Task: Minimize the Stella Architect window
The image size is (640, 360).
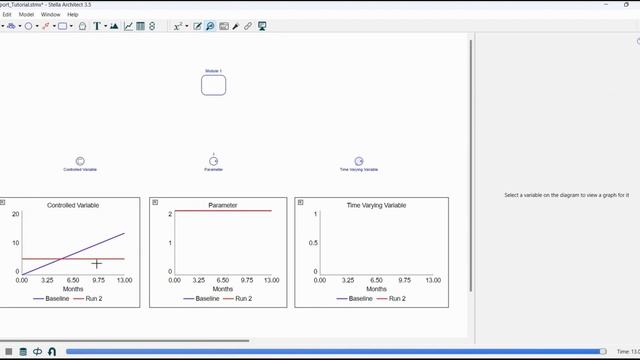Action: pyautogui.click(x=606, y=4)
